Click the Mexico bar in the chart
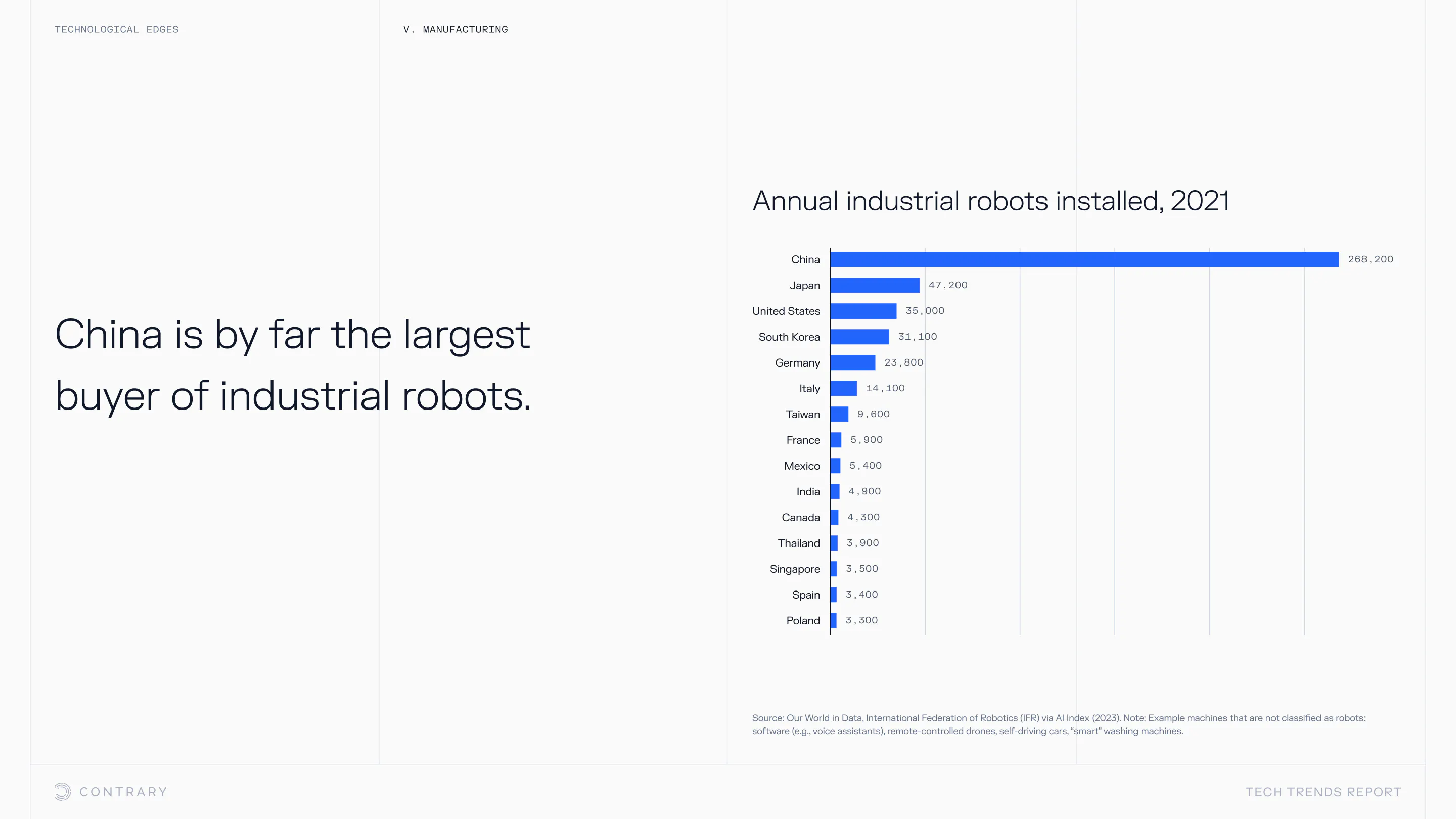This screenshot has height=819, width=1456. (835, 466)
